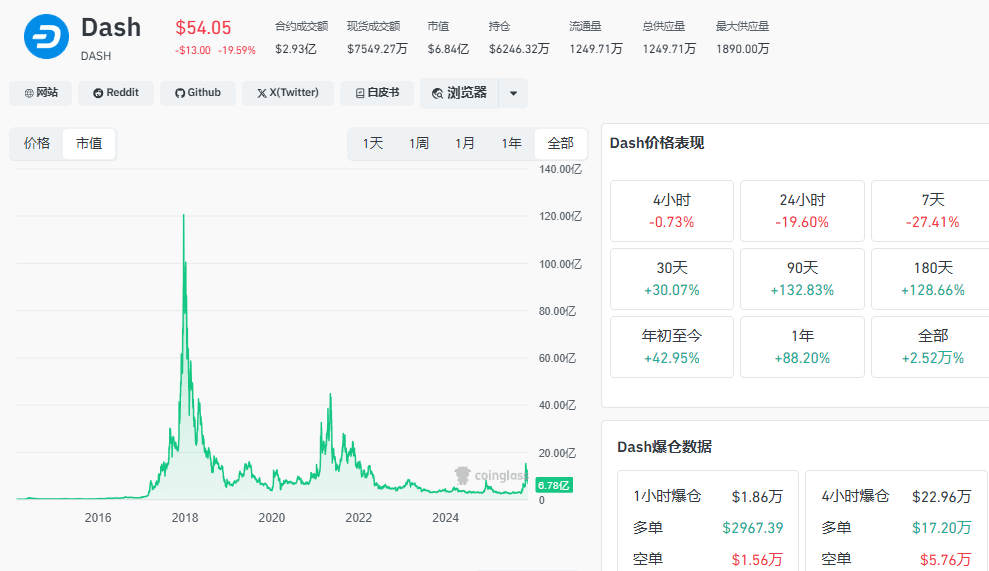Open the Github repository link
This screenshot has width=989, height=571.
click(198, 93)
